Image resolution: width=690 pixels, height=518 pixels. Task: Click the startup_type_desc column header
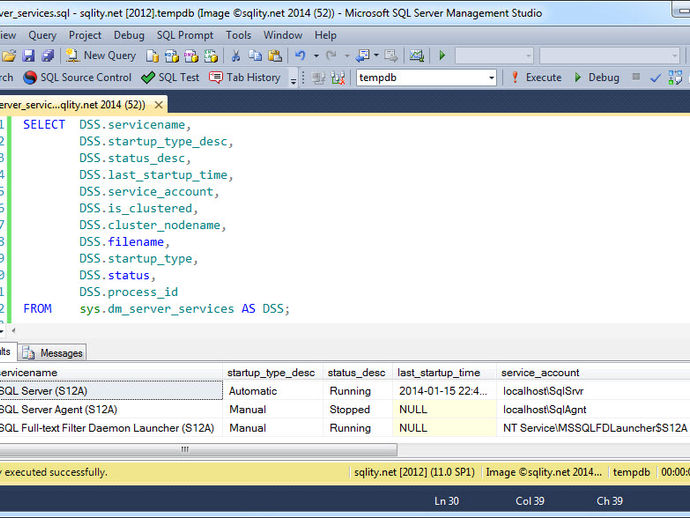click(271, 373)
